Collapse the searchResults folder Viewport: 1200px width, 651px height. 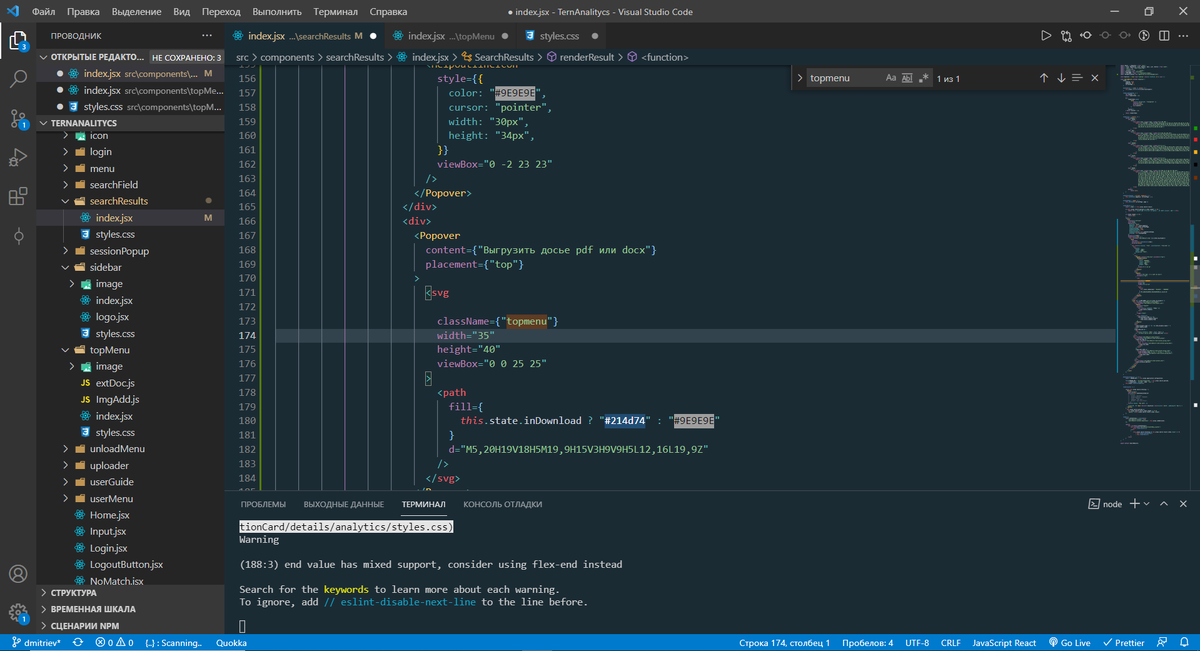[118, 201]
